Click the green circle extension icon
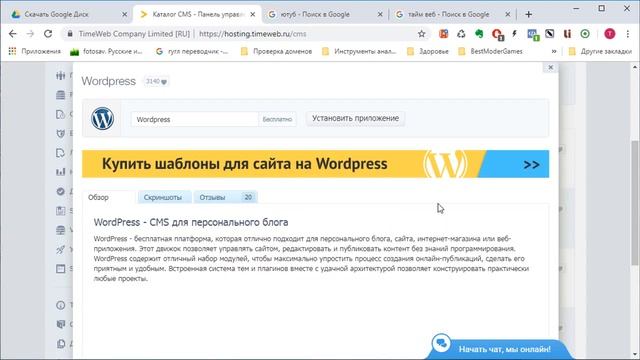The height and width of the screenshot is (360, 640). [585, 34]
